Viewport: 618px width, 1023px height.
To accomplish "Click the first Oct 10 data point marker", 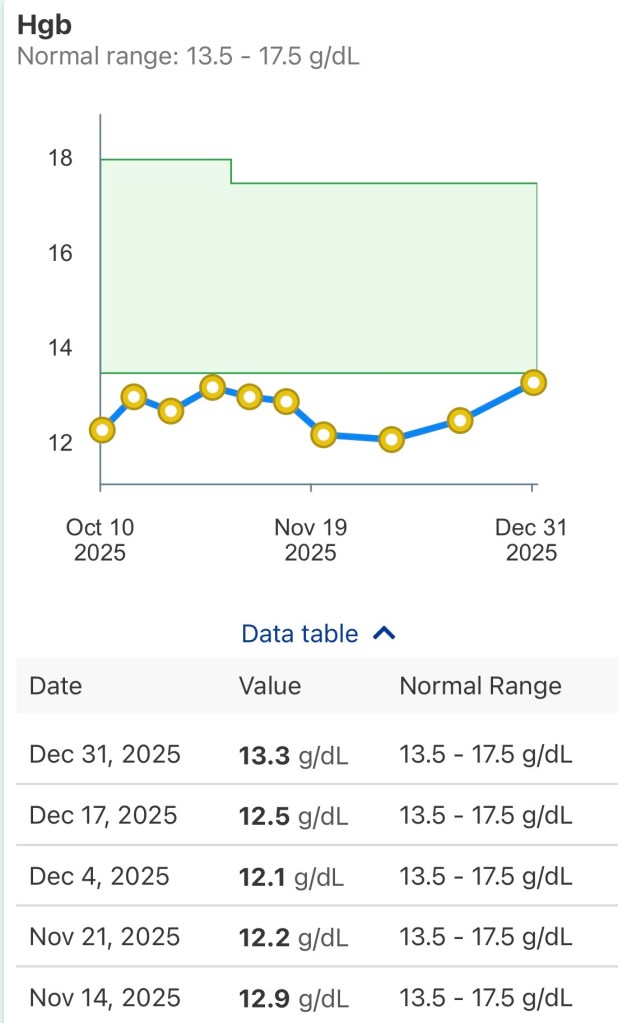I will point(100,430).
